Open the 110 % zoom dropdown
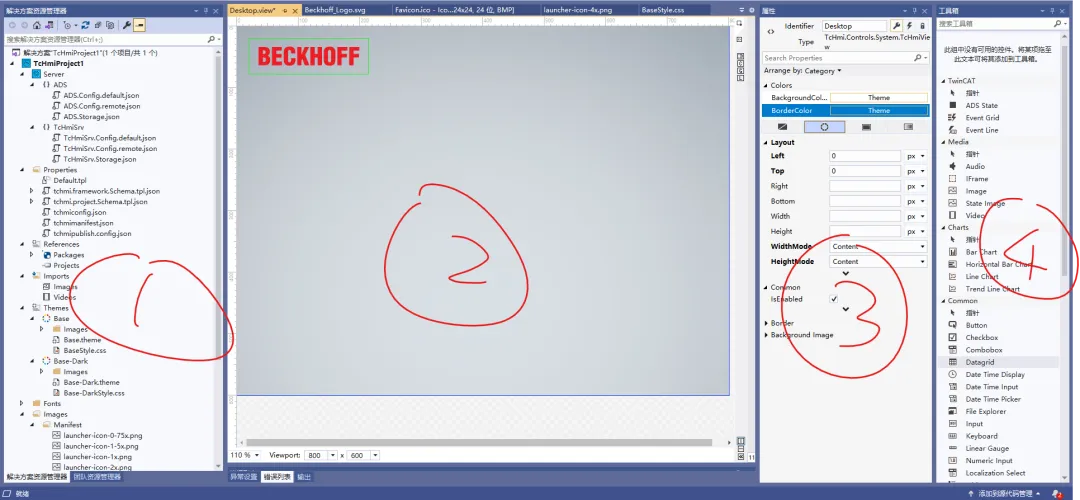1080x500 pixels. 245,455
